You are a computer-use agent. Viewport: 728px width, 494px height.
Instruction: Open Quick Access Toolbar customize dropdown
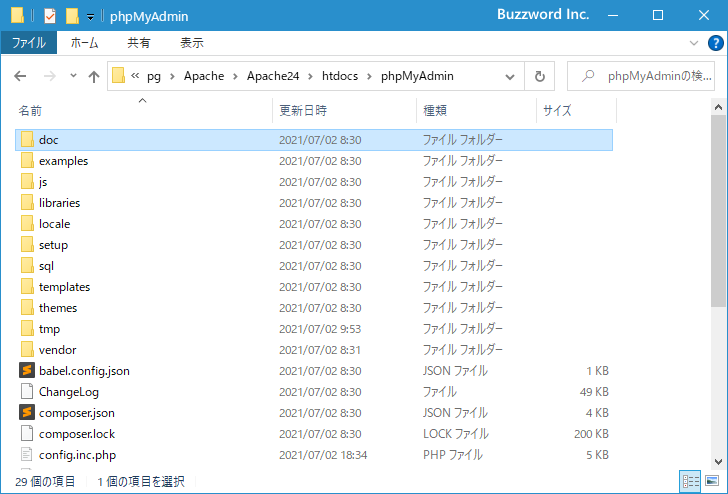(91, 17)
